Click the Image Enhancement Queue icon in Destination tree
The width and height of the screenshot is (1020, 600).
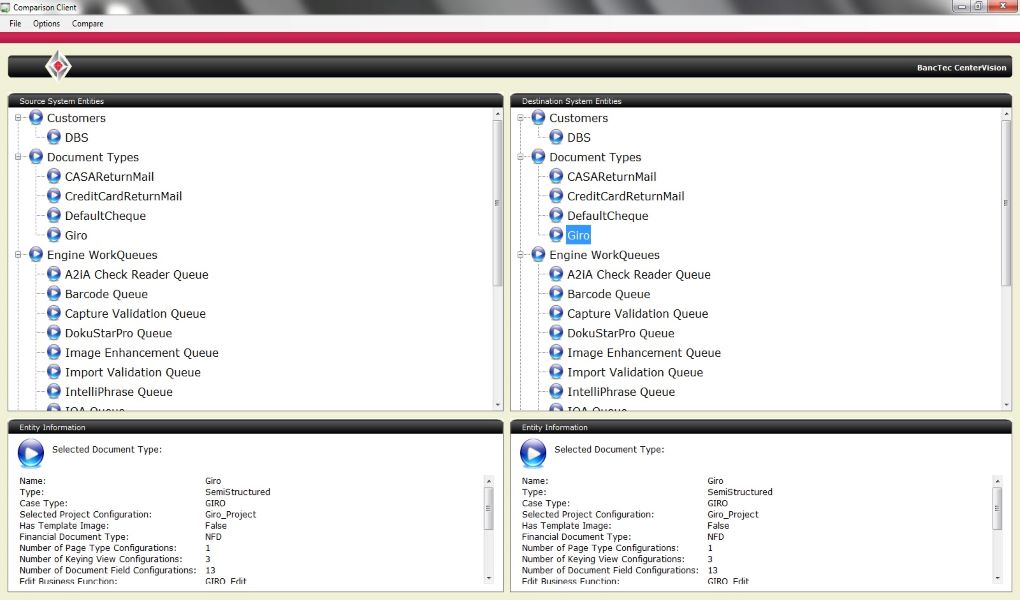tap(556, 352)
